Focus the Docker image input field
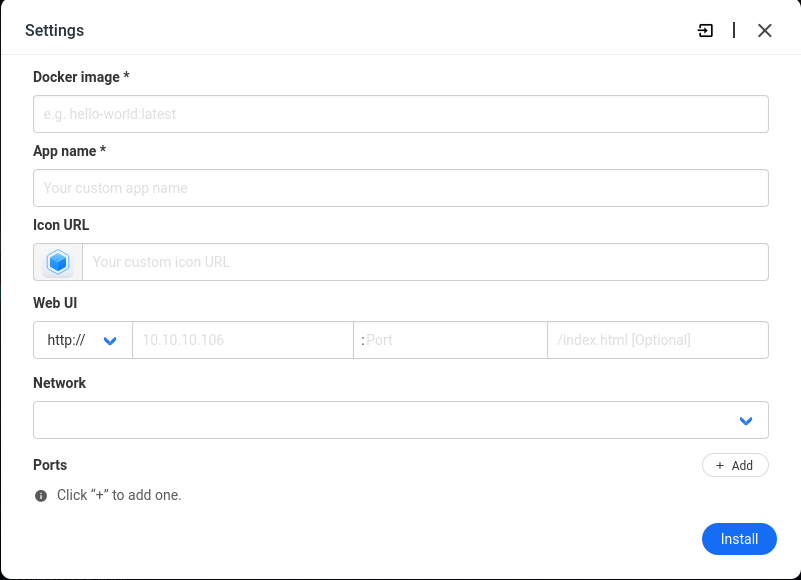Image resolution: width=801 pixels, height=580 pixels. [400, 114]
